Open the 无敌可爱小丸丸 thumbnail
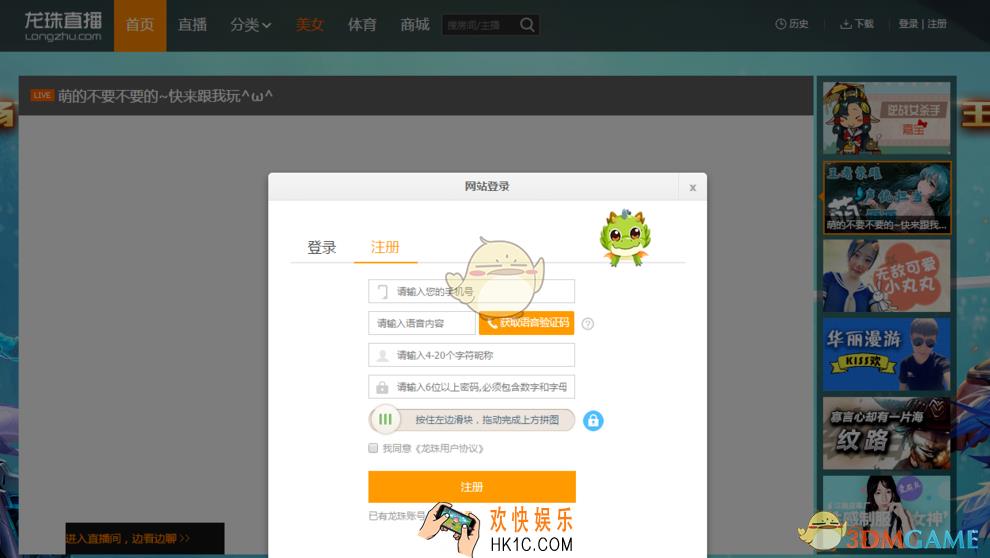The height and width of the screenshot is (558, 990). (886, 276)
